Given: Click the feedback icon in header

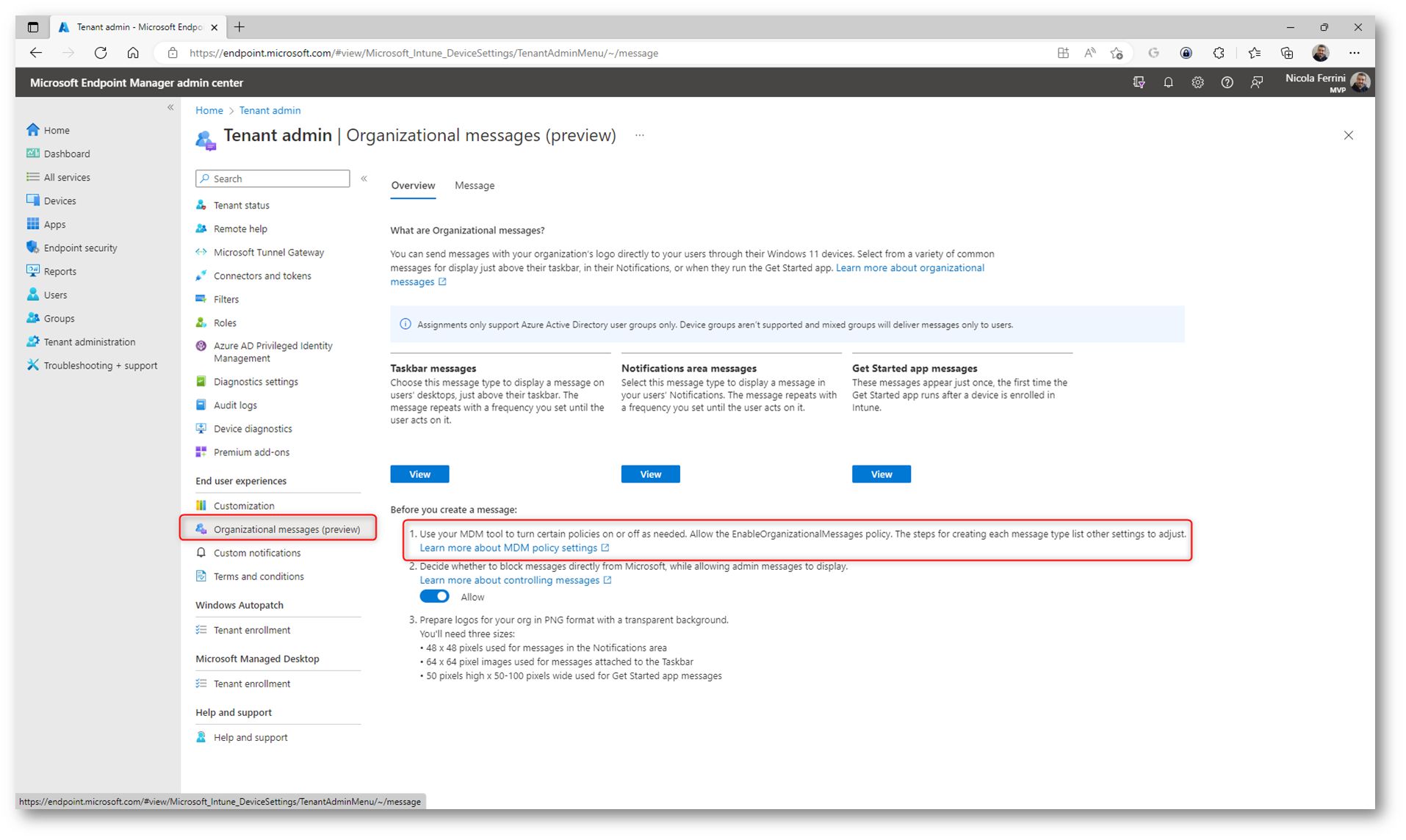Looking at the screenshot, I should (x=1256, y=82).
